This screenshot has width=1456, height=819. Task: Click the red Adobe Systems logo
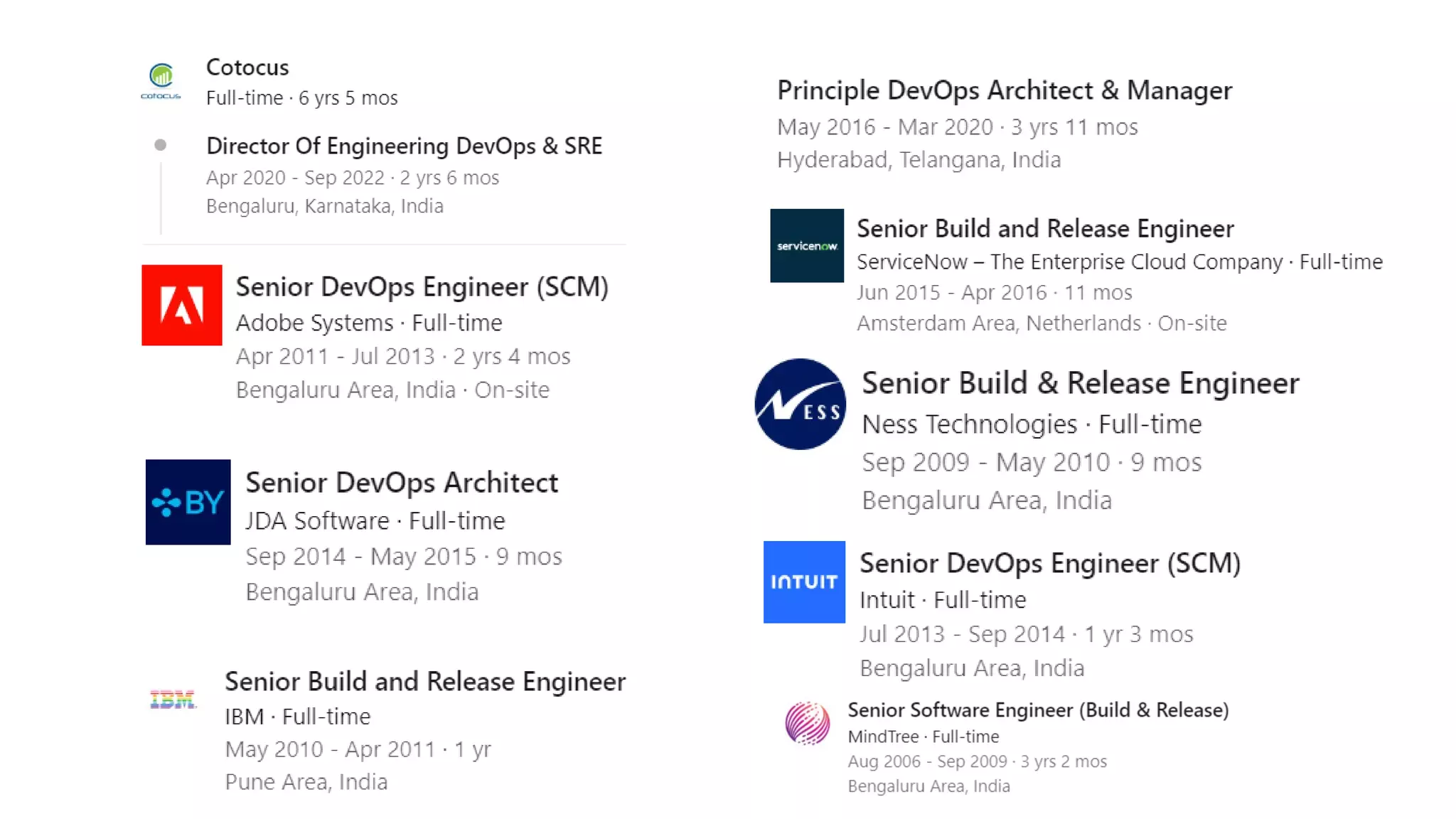[182, 305]
